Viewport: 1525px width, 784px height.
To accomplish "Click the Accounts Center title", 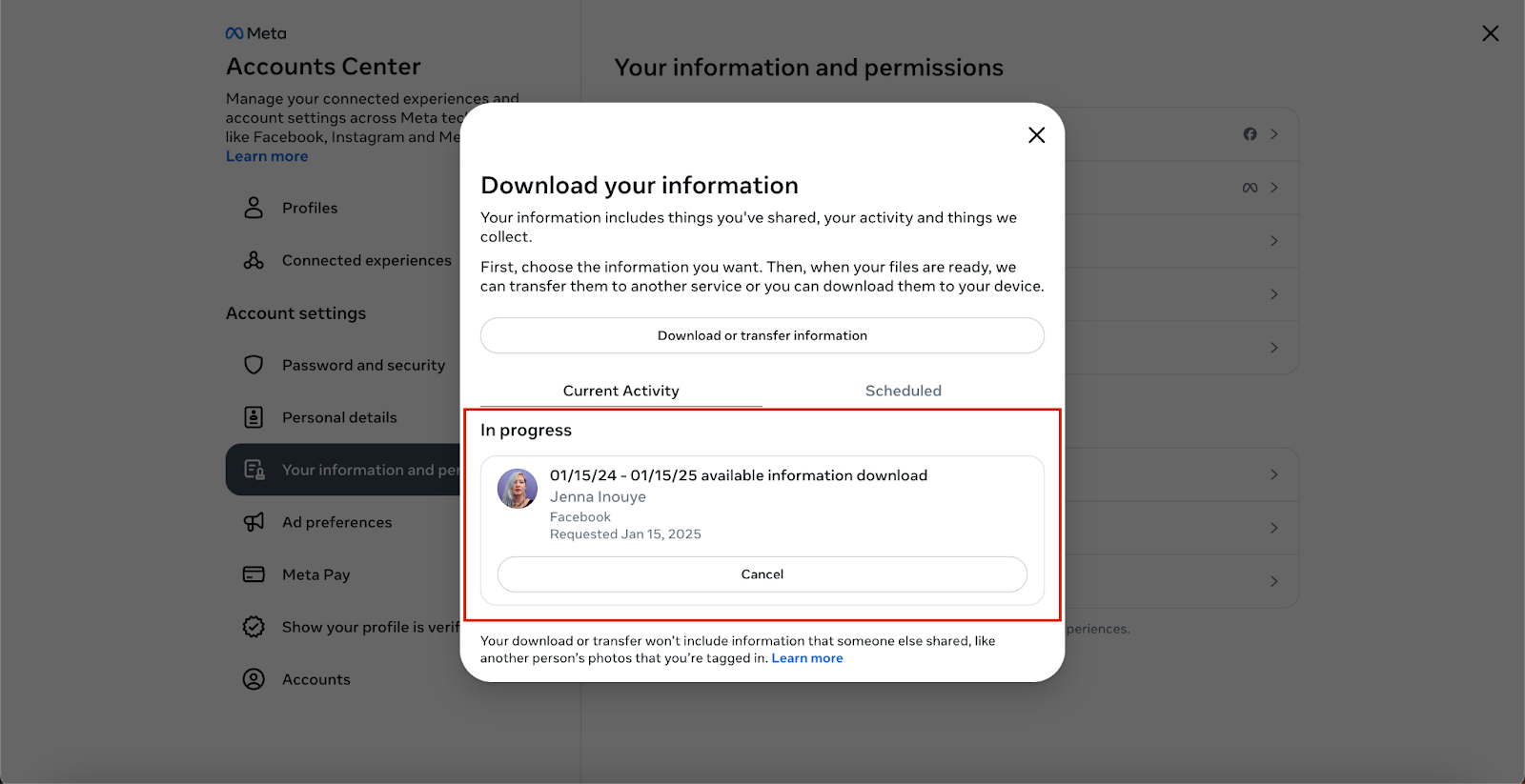I will point(323,67).
